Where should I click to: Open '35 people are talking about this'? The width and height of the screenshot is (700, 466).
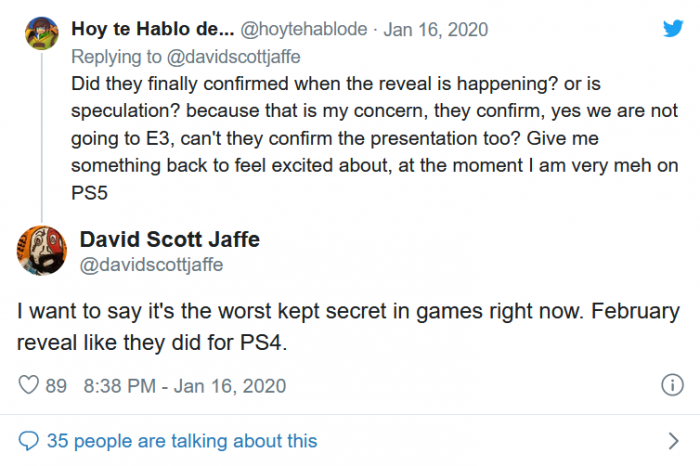[x=181, y=440]
